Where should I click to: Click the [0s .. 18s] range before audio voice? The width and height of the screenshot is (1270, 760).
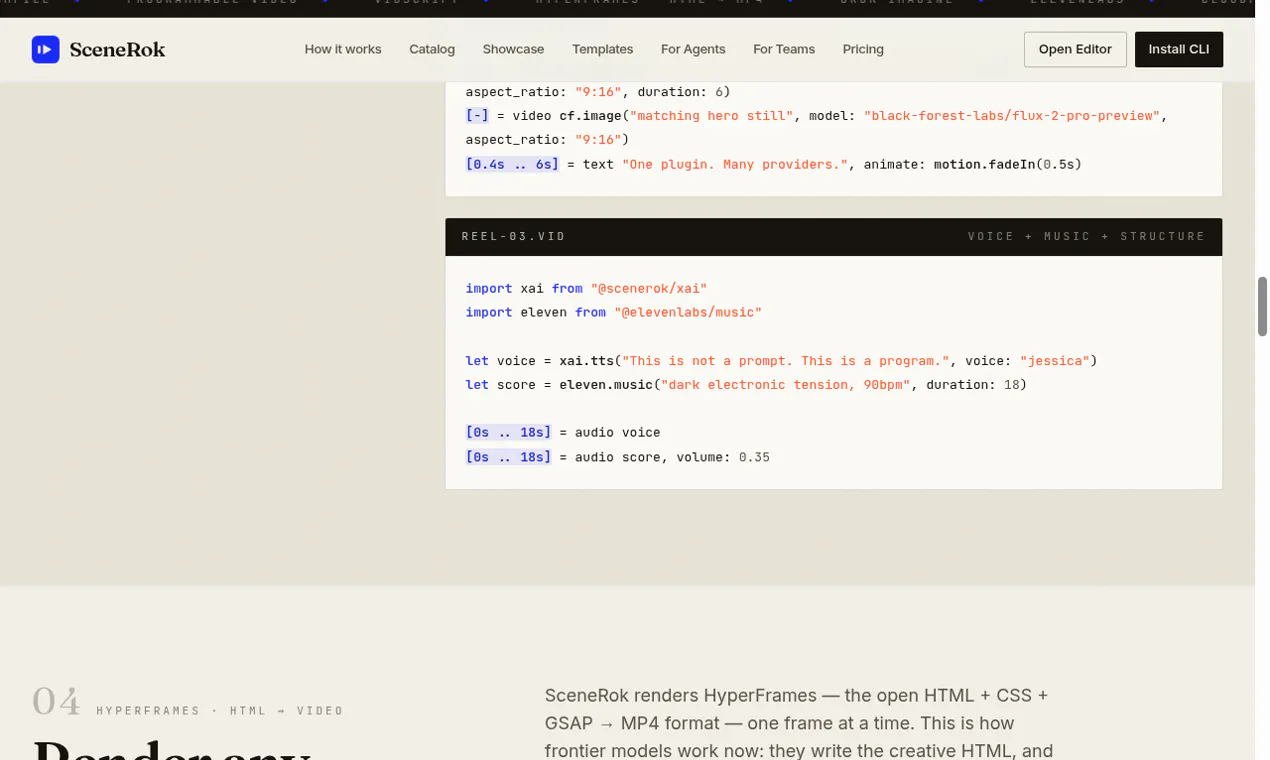click(508, 432)
